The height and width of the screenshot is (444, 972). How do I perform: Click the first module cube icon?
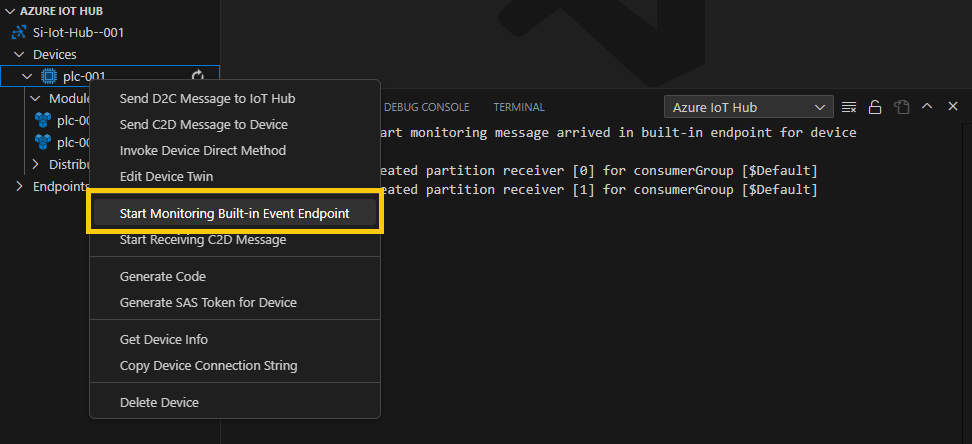coord(42,120)
